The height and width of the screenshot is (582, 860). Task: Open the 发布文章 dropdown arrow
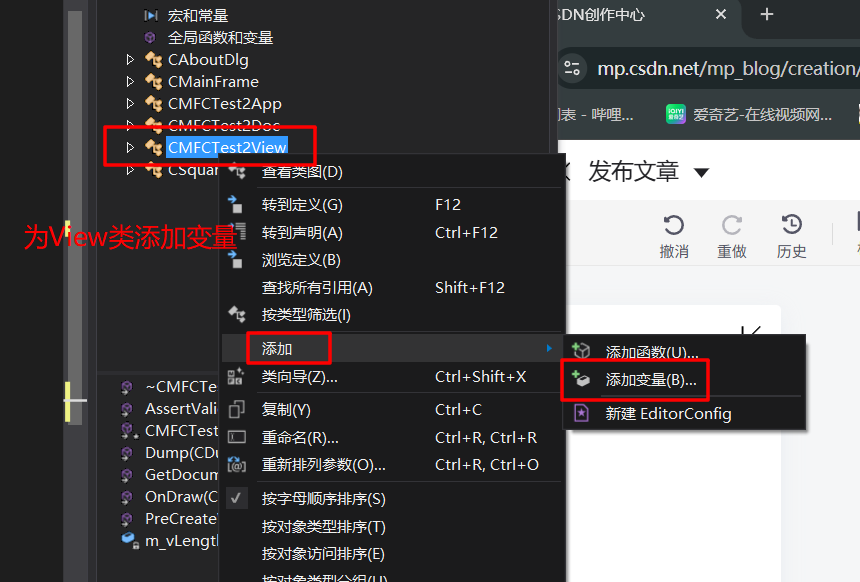(701, 173)
